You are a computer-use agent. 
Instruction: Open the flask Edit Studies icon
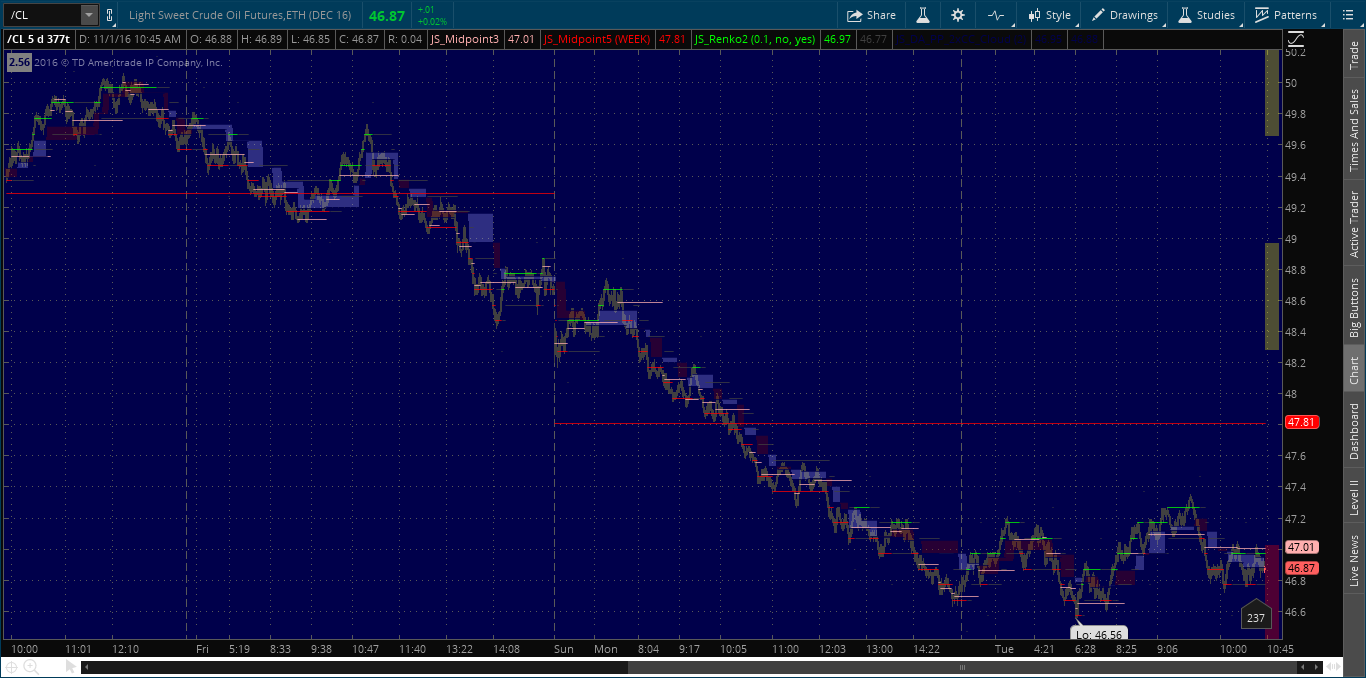coord(924,15)
